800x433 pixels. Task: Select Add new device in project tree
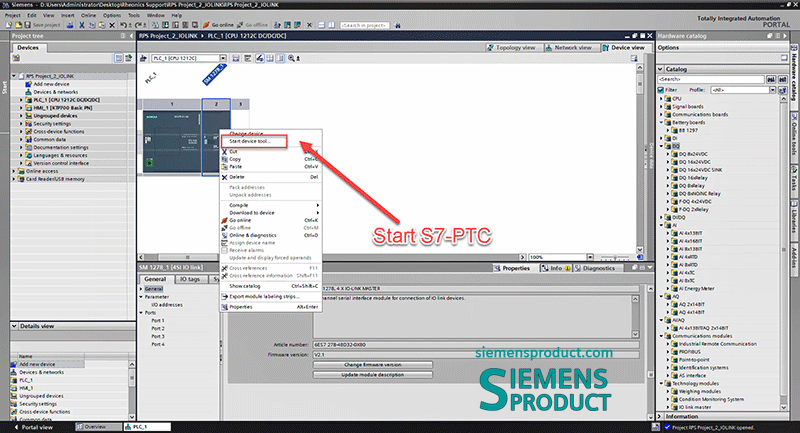pyautogui.click(x=51, y=84)
